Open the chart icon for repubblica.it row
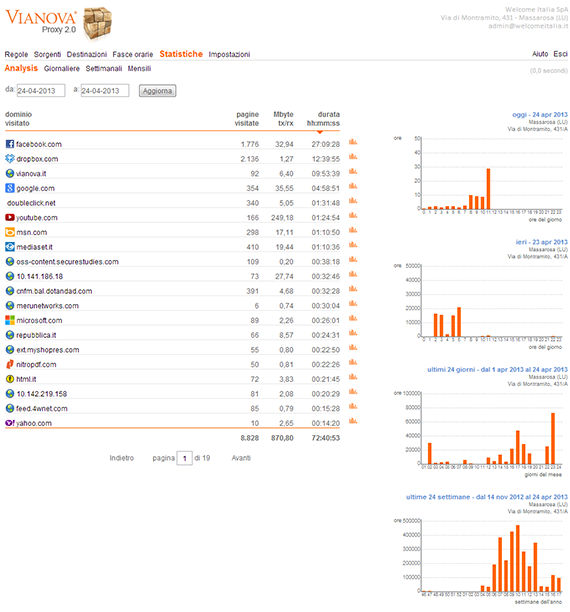570x612 pixels. click(x=353, y=333)
